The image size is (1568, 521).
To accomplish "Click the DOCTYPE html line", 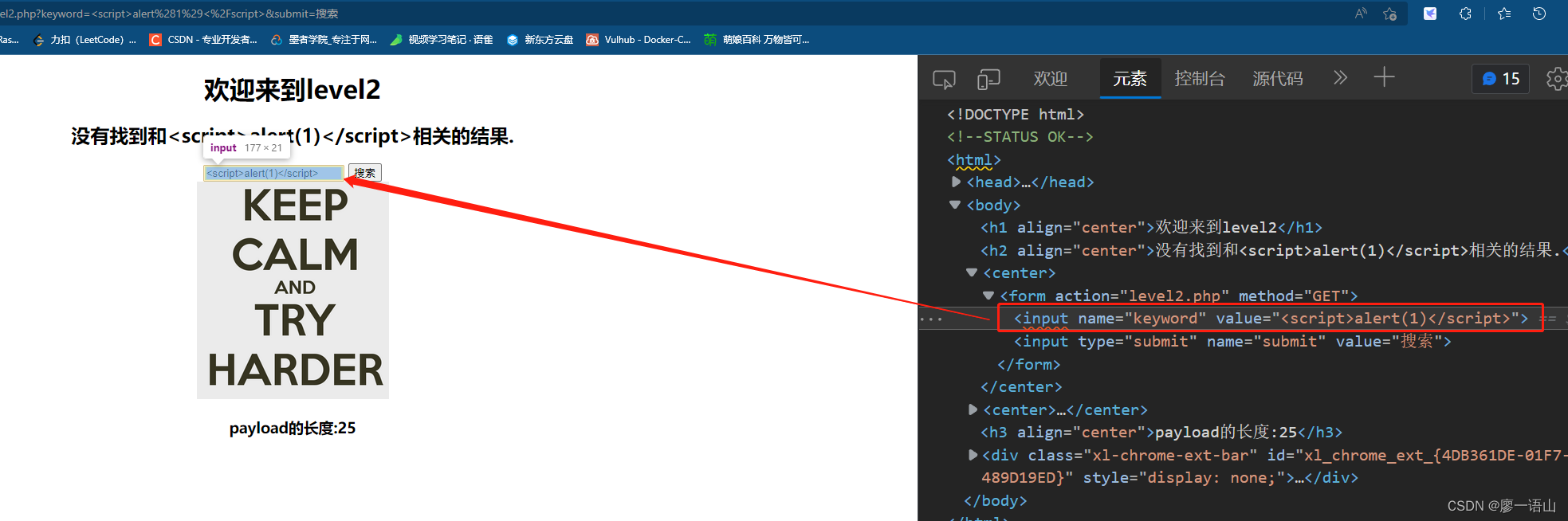I will (x=1016, y=114).
